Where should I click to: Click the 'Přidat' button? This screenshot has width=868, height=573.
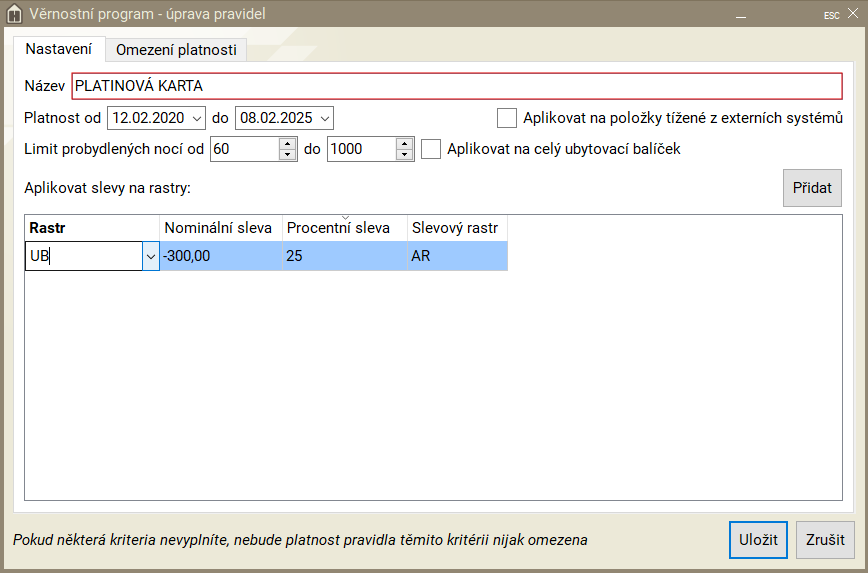coord(811,188)
